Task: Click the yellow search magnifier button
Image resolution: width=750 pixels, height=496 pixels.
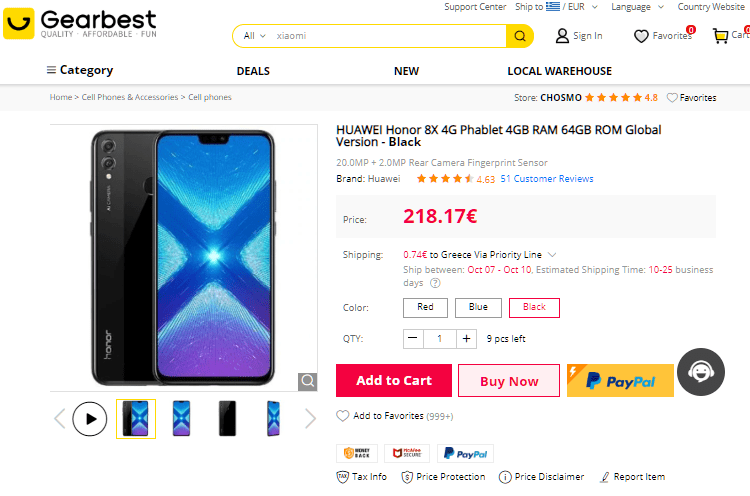Action: coord(520,36)
